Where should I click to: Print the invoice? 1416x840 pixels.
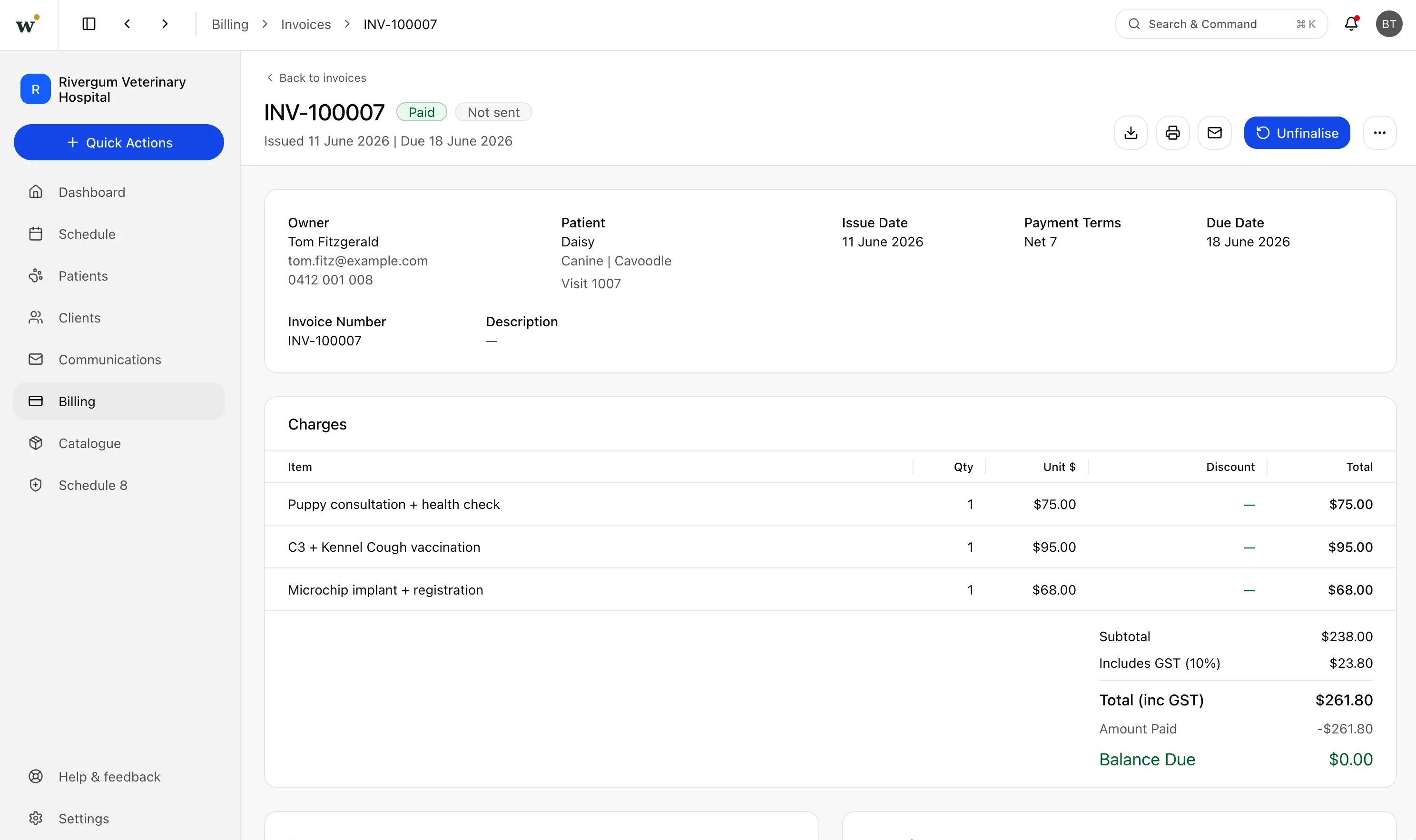(x=1172, y=133)
